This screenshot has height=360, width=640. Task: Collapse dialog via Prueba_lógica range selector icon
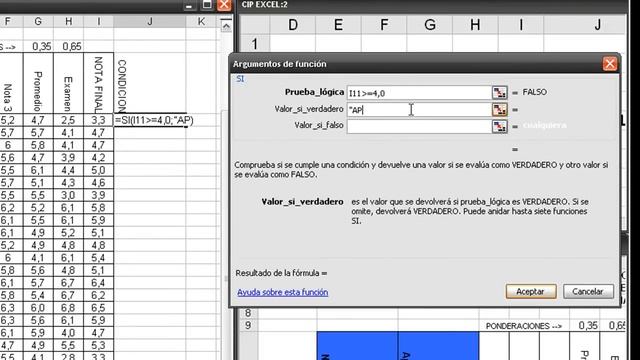[x=500, y=93]
